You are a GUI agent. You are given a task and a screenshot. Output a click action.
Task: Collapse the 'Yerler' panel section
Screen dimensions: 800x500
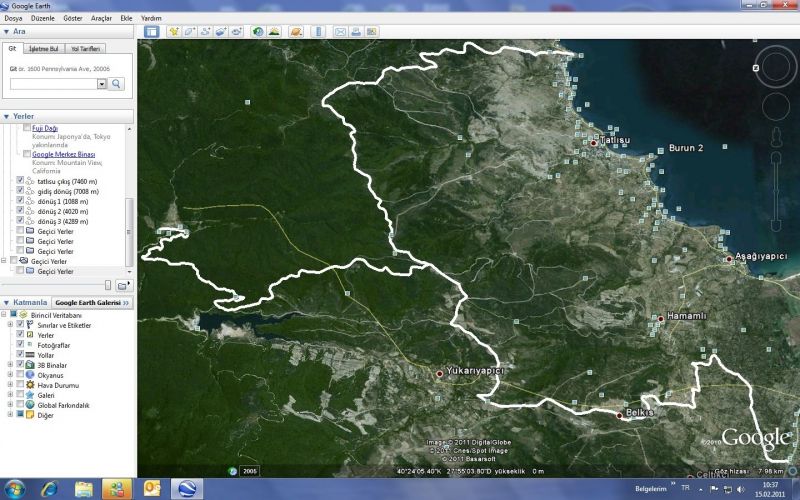pyautogui.click(x=6, y=116)
